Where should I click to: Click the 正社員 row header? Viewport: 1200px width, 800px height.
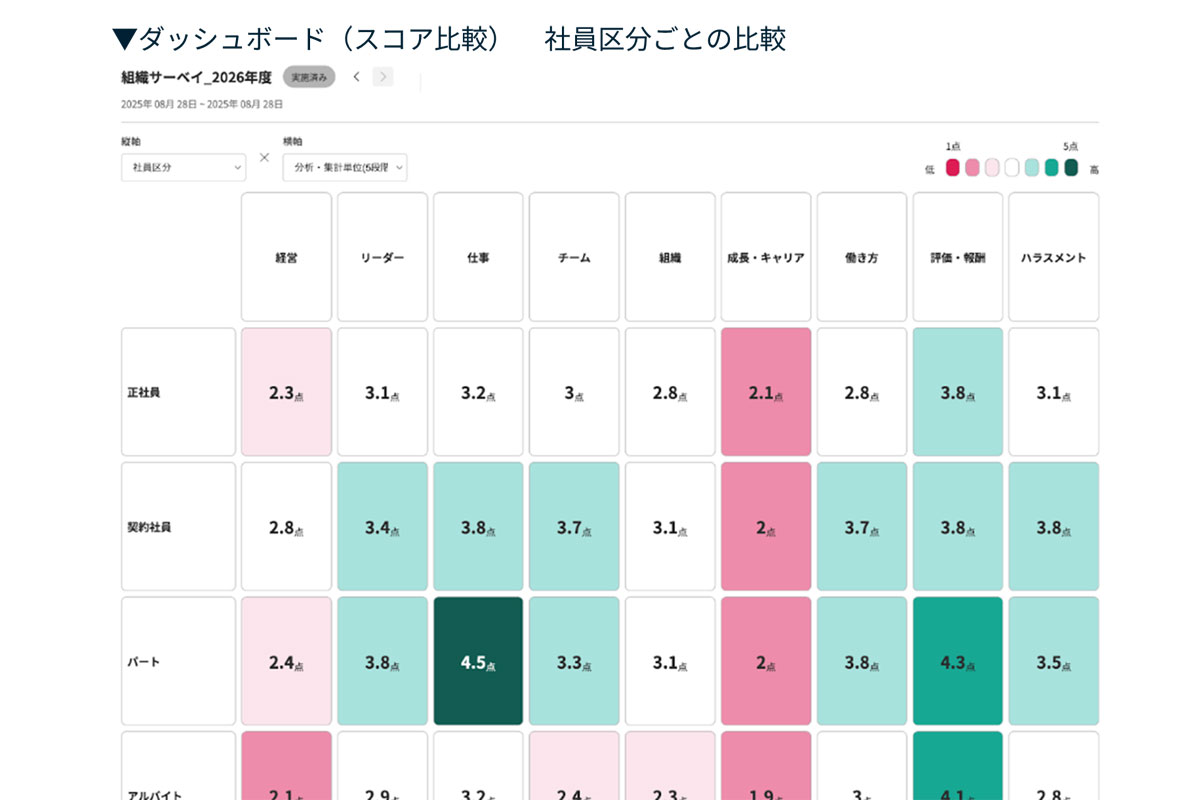click(x=178, y=392)
